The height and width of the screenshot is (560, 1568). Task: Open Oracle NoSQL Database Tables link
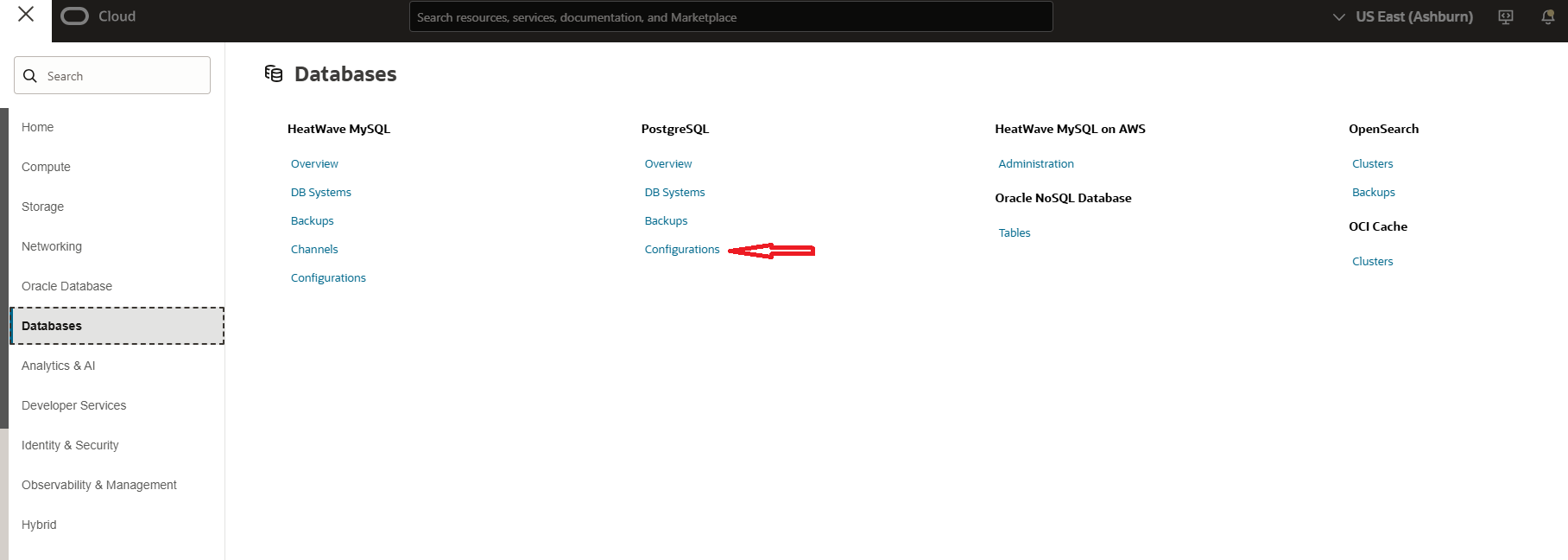(x=1015, y=232)
